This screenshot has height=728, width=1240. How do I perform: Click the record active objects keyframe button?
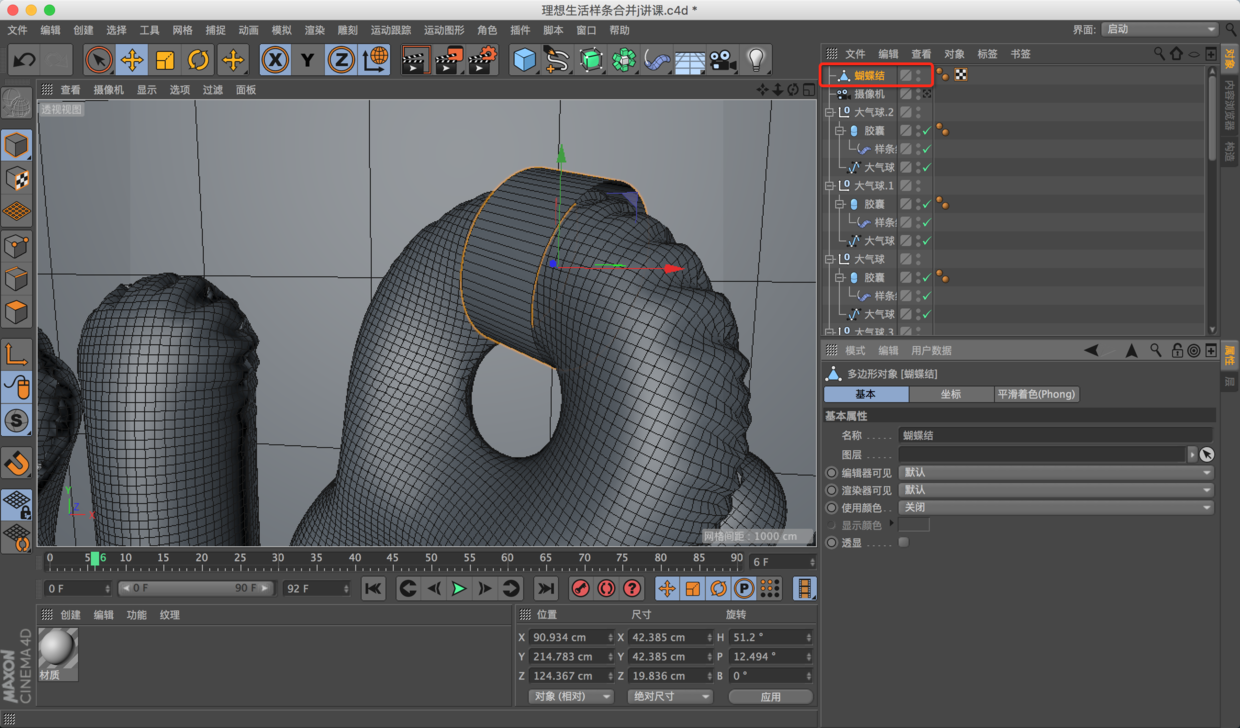[580, 588]
